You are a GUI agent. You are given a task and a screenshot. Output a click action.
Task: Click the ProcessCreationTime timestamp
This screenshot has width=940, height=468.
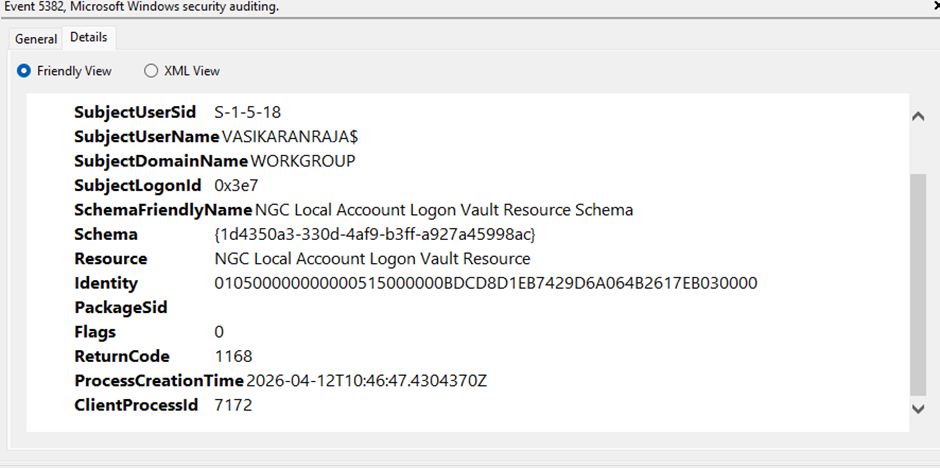point(366,381)
